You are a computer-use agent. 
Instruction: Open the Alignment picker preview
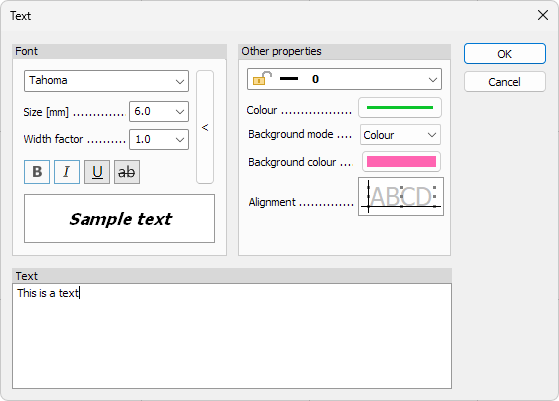coord(401,196)
